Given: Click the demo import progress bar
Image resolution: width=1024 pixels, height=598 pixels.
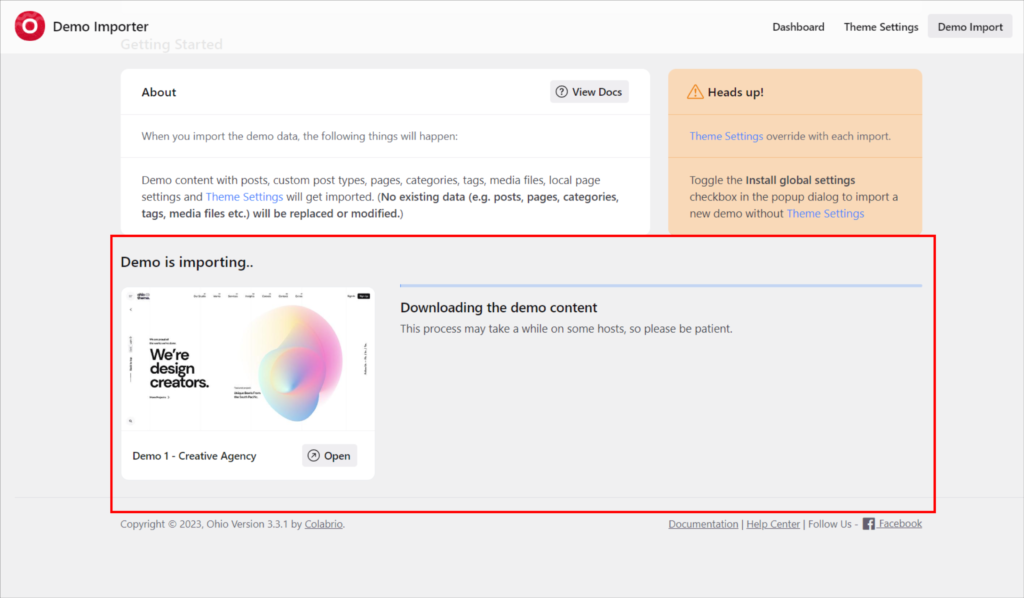Looking at the screenshot, I should click(660, 286).
